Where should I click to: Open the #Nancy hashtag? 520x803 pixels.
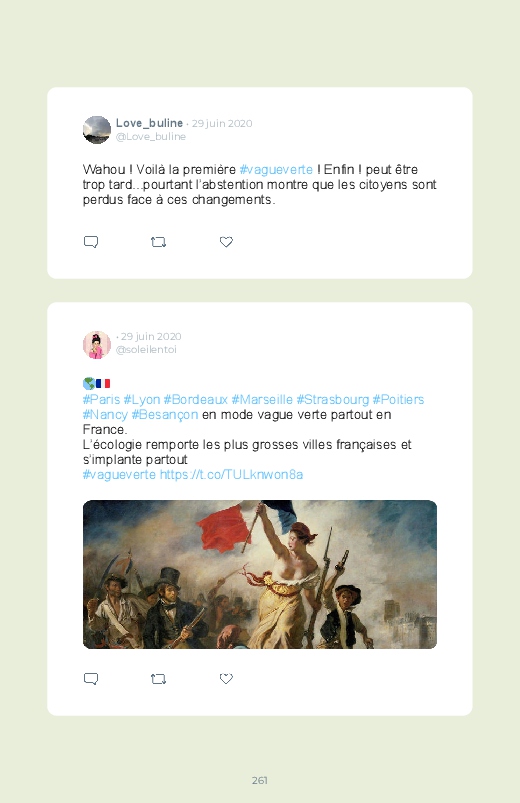[x=105, y=414]
